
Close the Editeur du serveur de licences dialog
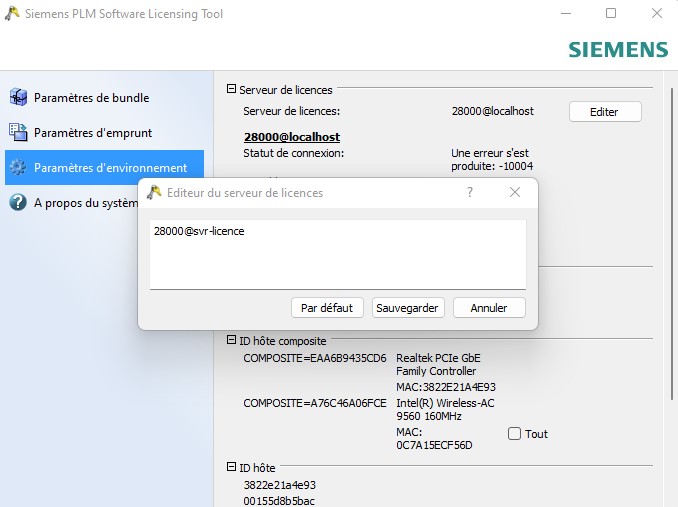click(x=515, y=192)
